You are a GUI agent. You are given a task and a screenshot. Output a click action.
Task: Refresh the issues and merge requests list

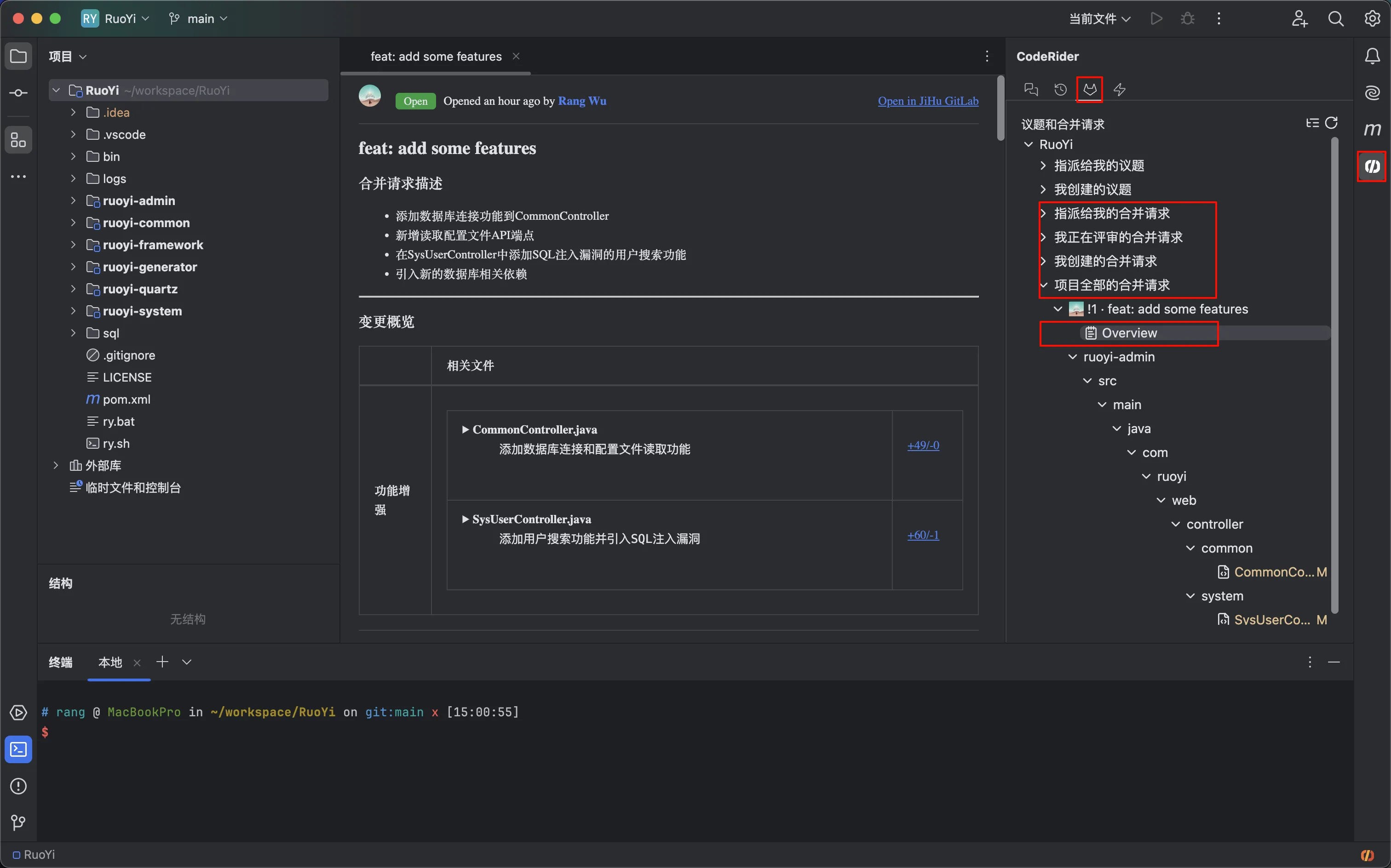coord(1331,123)
